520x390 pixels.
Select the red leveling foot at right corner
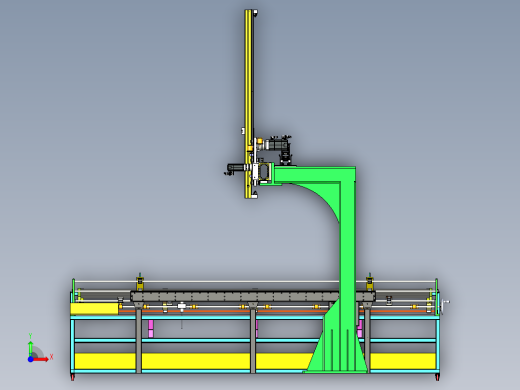438,377
